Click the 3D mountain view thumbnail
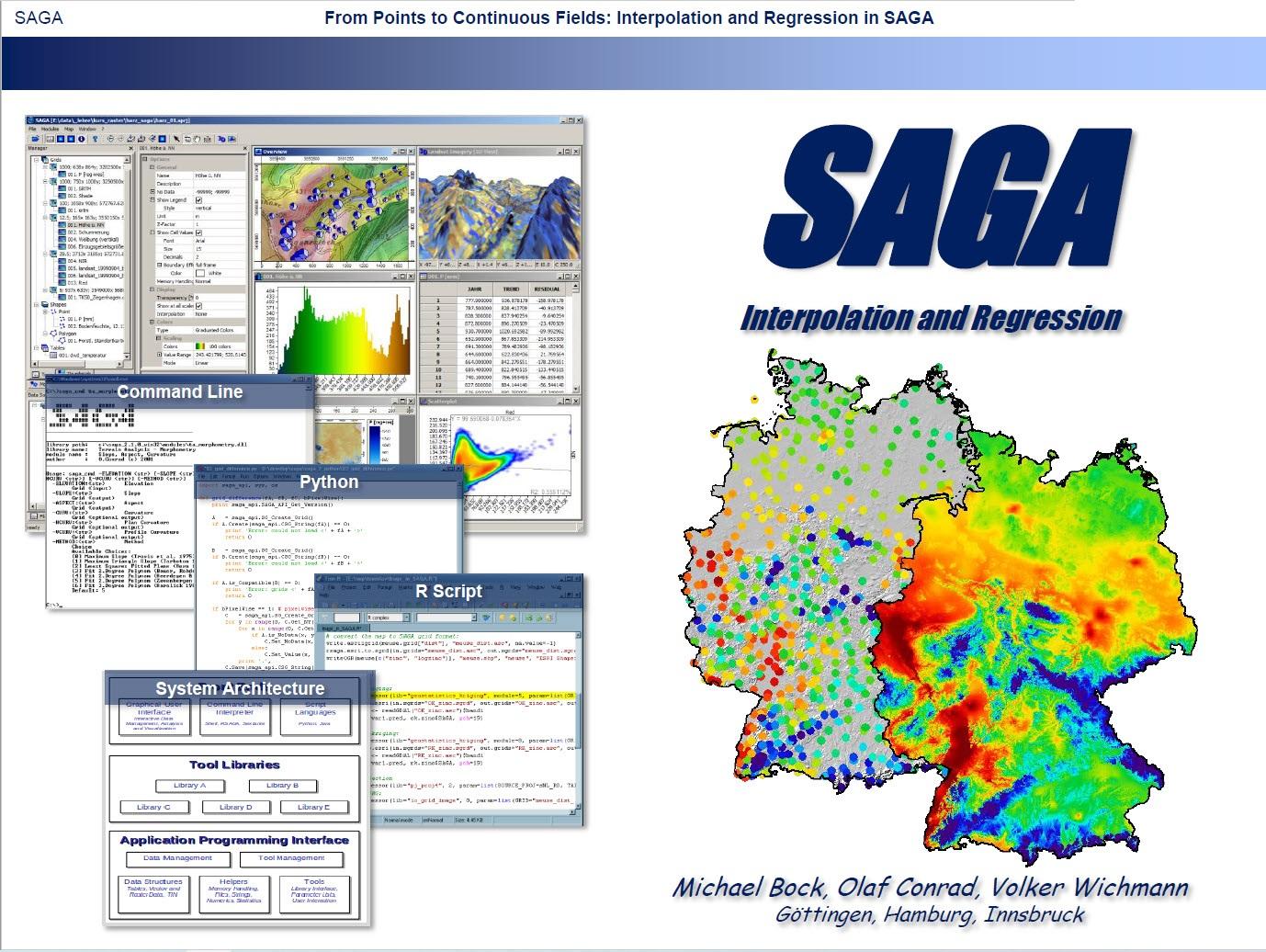Viewport: 1266px width, 952px height. [x=499, y=210]
